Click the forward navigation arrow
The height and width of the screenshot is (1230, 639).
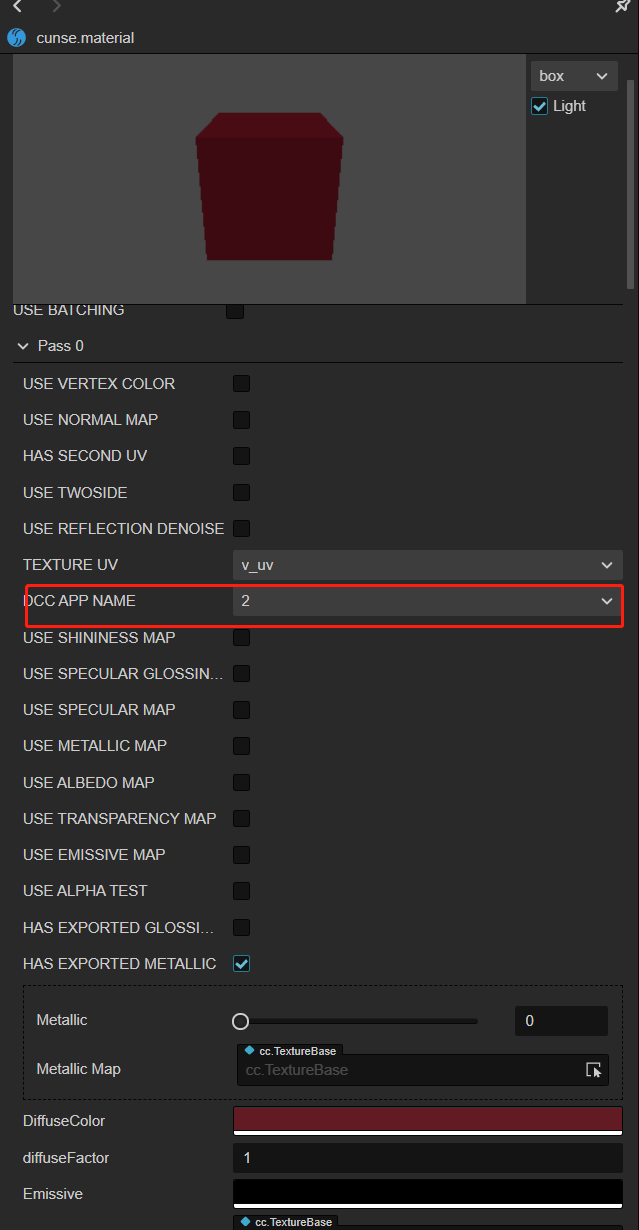coord(56,6)
